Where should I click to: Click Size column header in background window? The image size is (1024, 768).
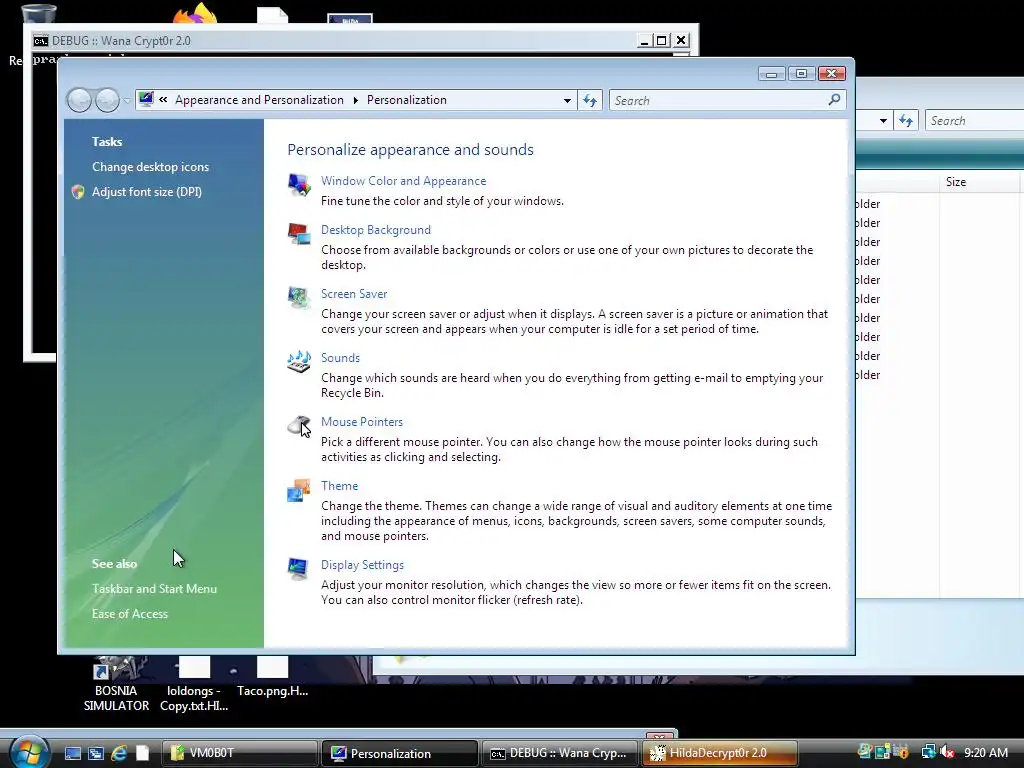(980, 182)
